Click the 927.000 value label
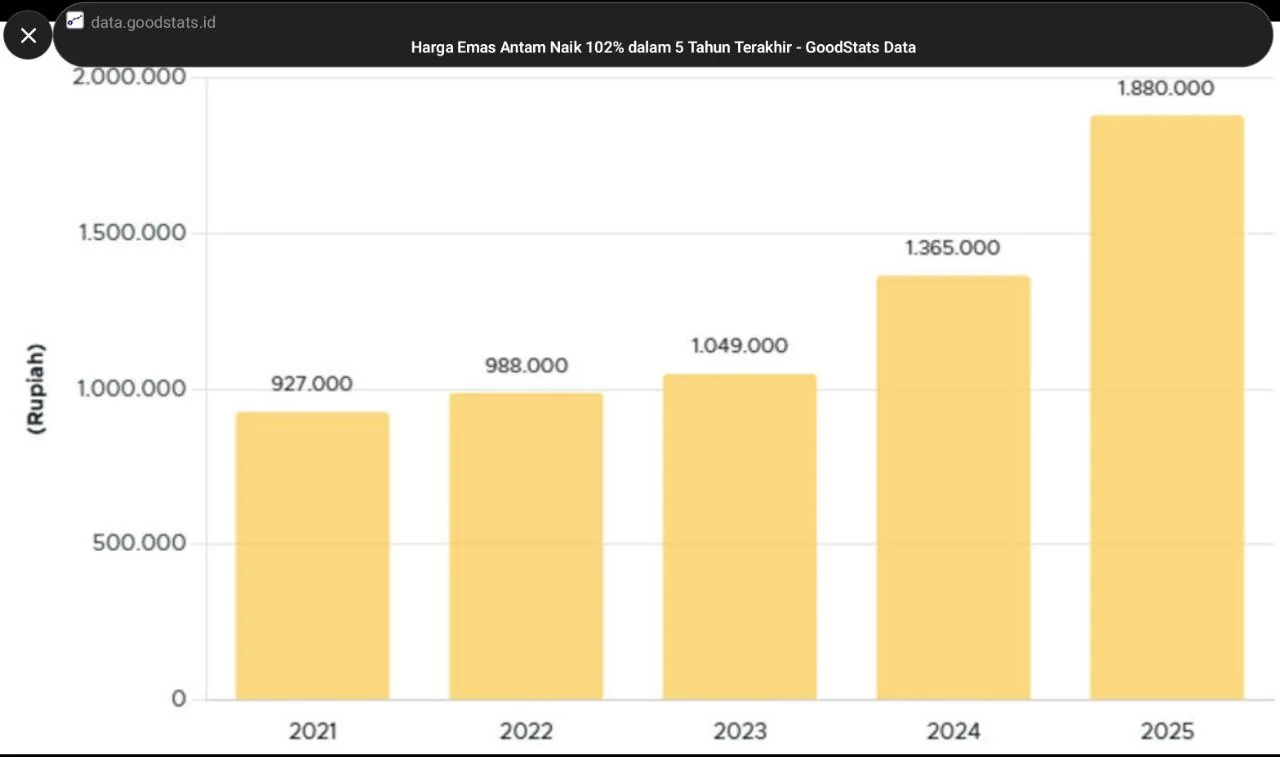1280x757 pixels. click(x=312, y=384)
